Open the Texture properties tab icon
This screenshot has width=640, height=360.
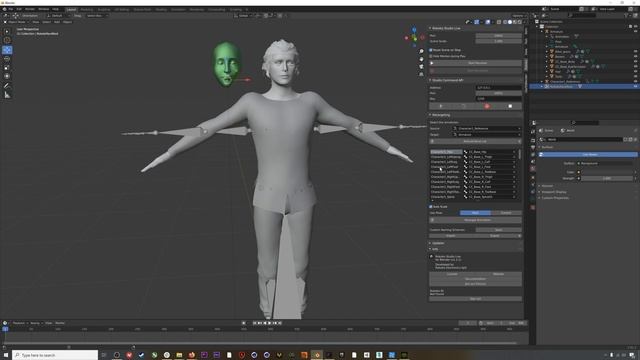pyautogui.click(x=533, y=207)
